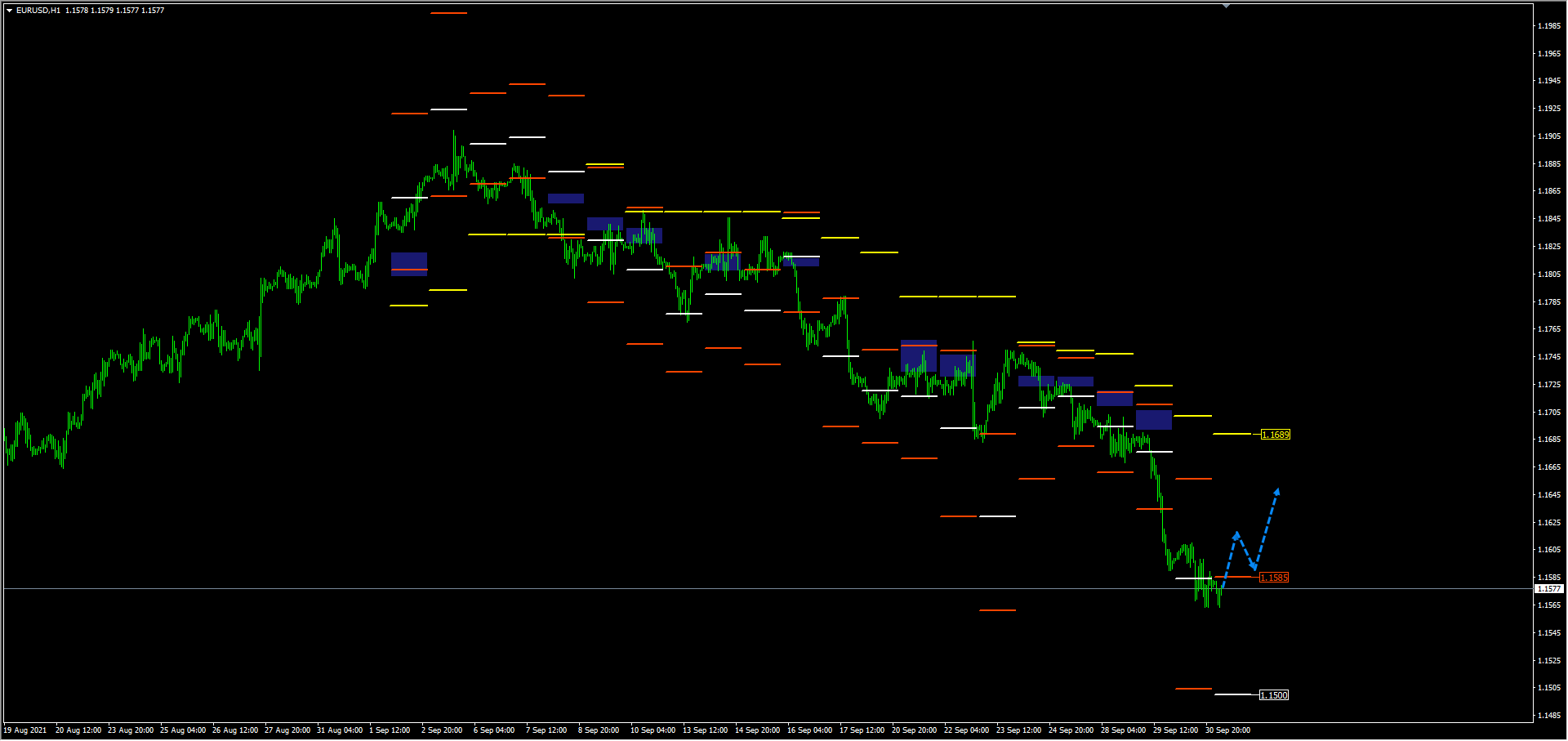The width and height of the screenshot is (1568, 741).
Task: Click the 1.1985 price scale value
Action: 1548,26
